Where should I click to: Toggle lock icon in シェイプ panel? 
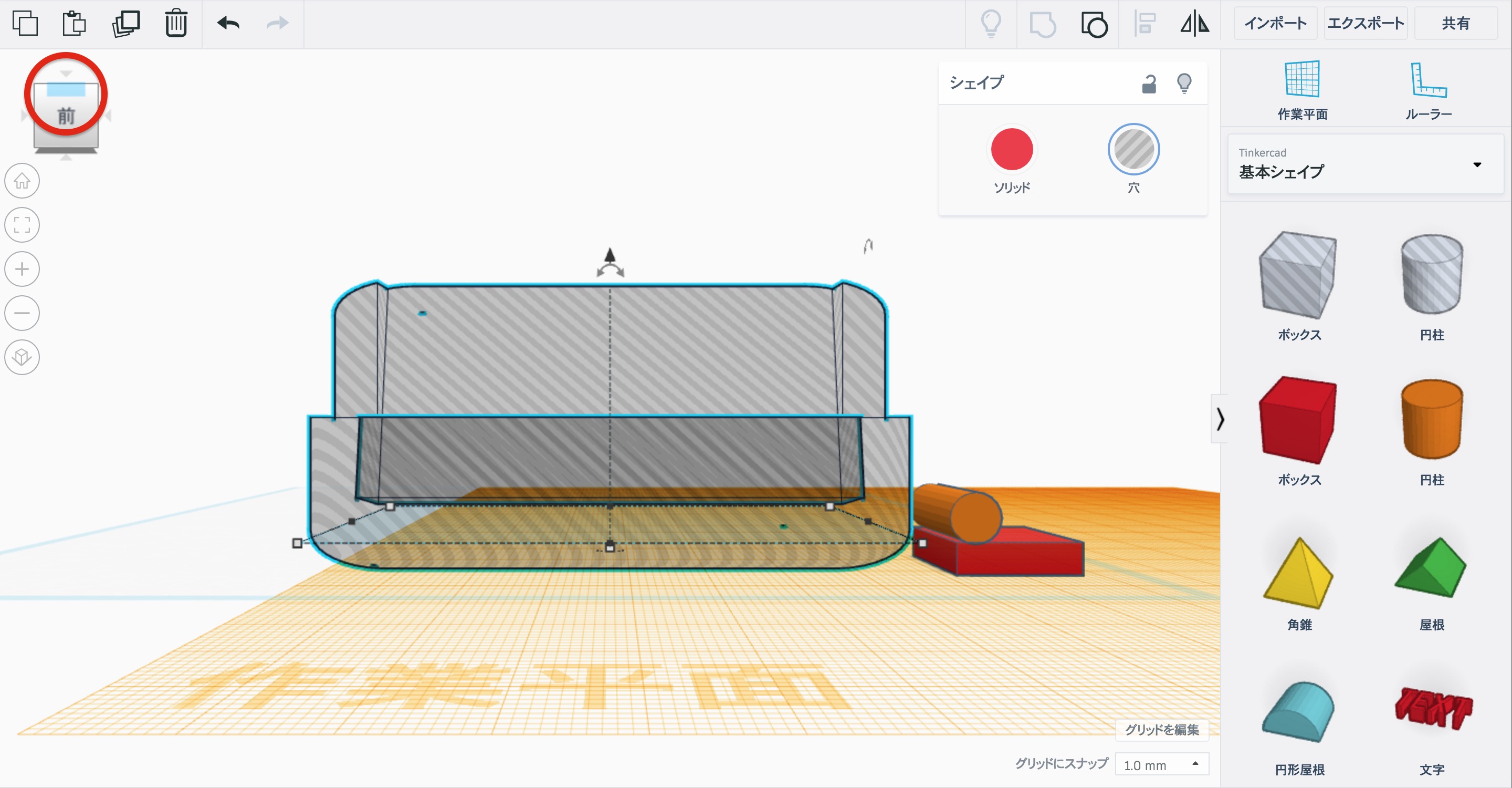(x=1149, y=84)
